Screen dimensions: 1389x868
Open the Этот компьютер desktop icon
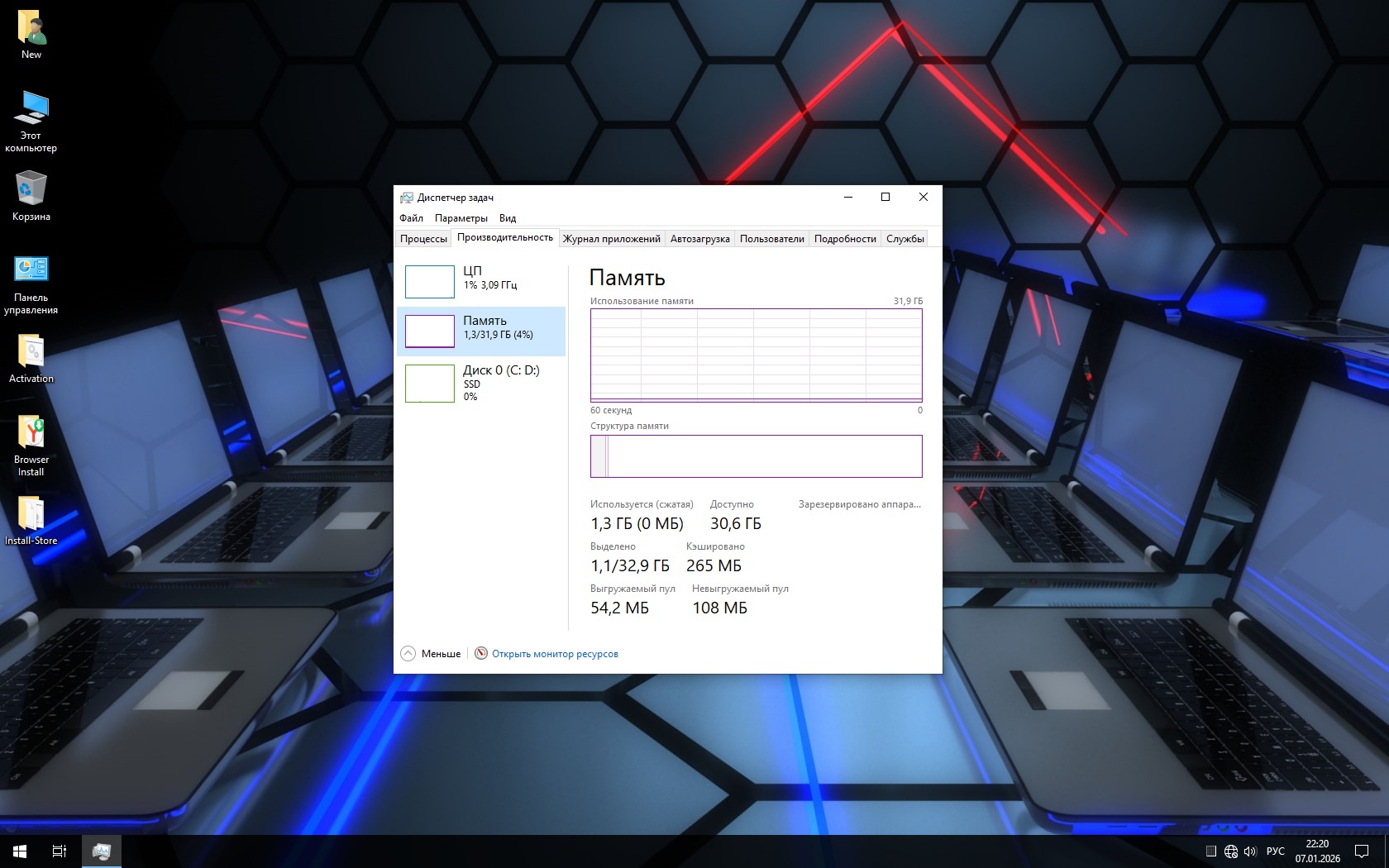(x=31, y=121)
